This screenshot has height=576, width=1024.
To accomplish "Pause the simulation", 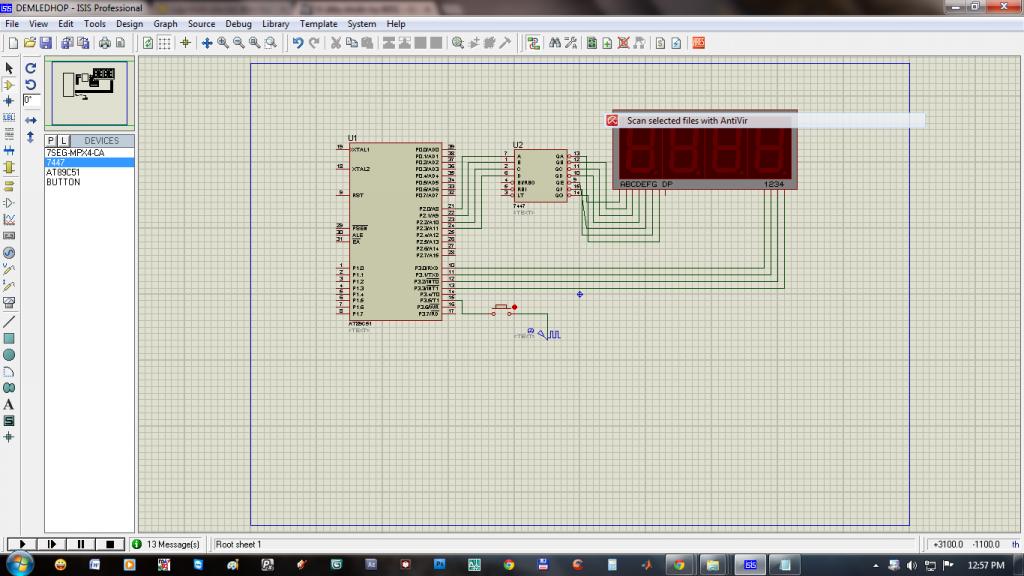I will click(80, 544).
